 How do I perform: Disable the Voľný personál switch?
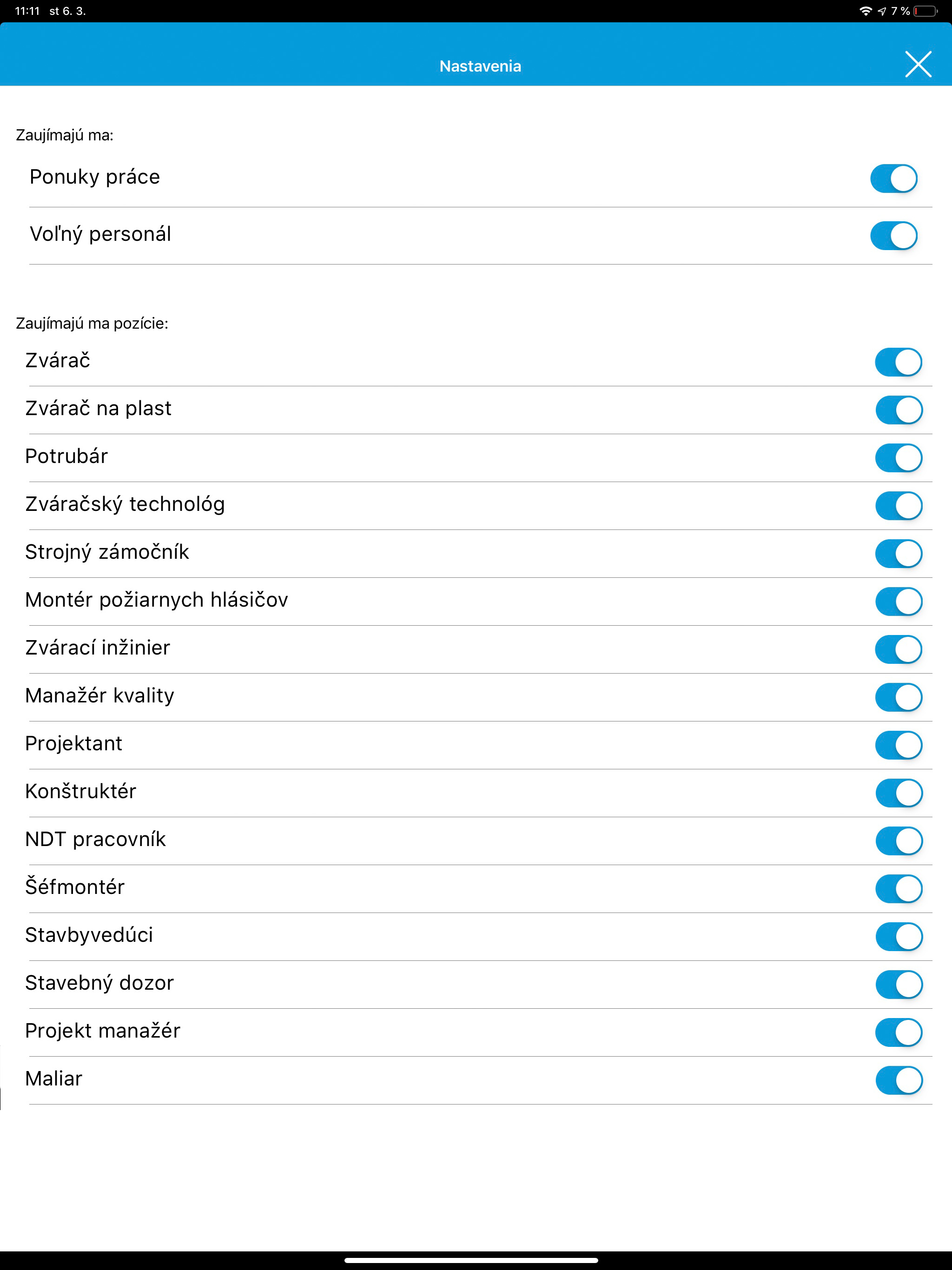894,235
